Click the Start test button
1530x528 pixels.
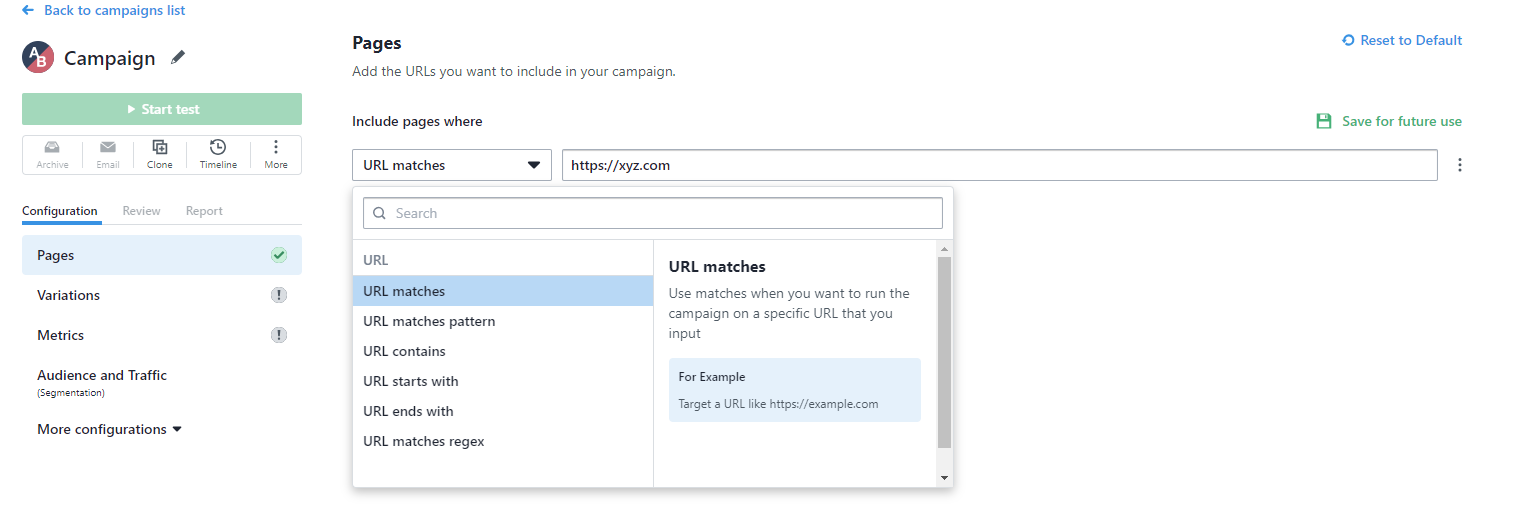point(162,109)
